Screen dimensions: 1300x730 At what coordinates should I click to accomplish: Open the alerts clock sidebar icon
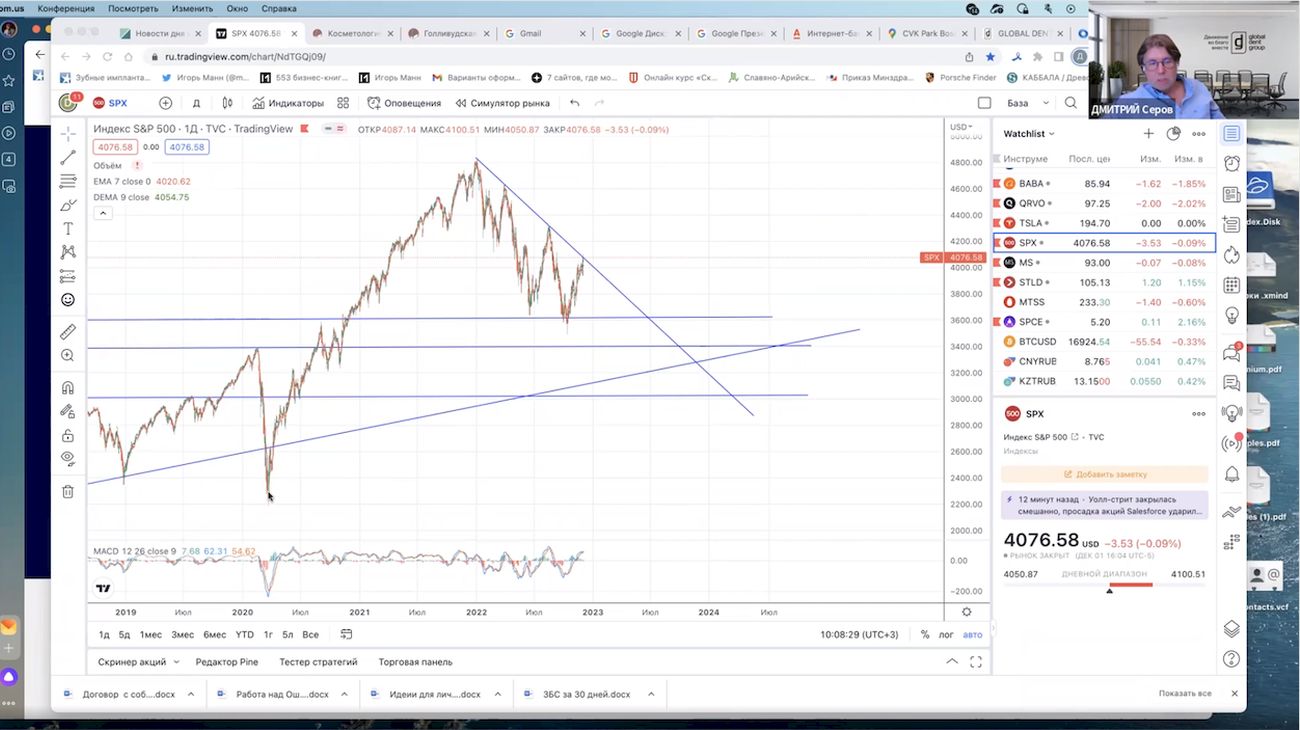tap(1232, 163)
